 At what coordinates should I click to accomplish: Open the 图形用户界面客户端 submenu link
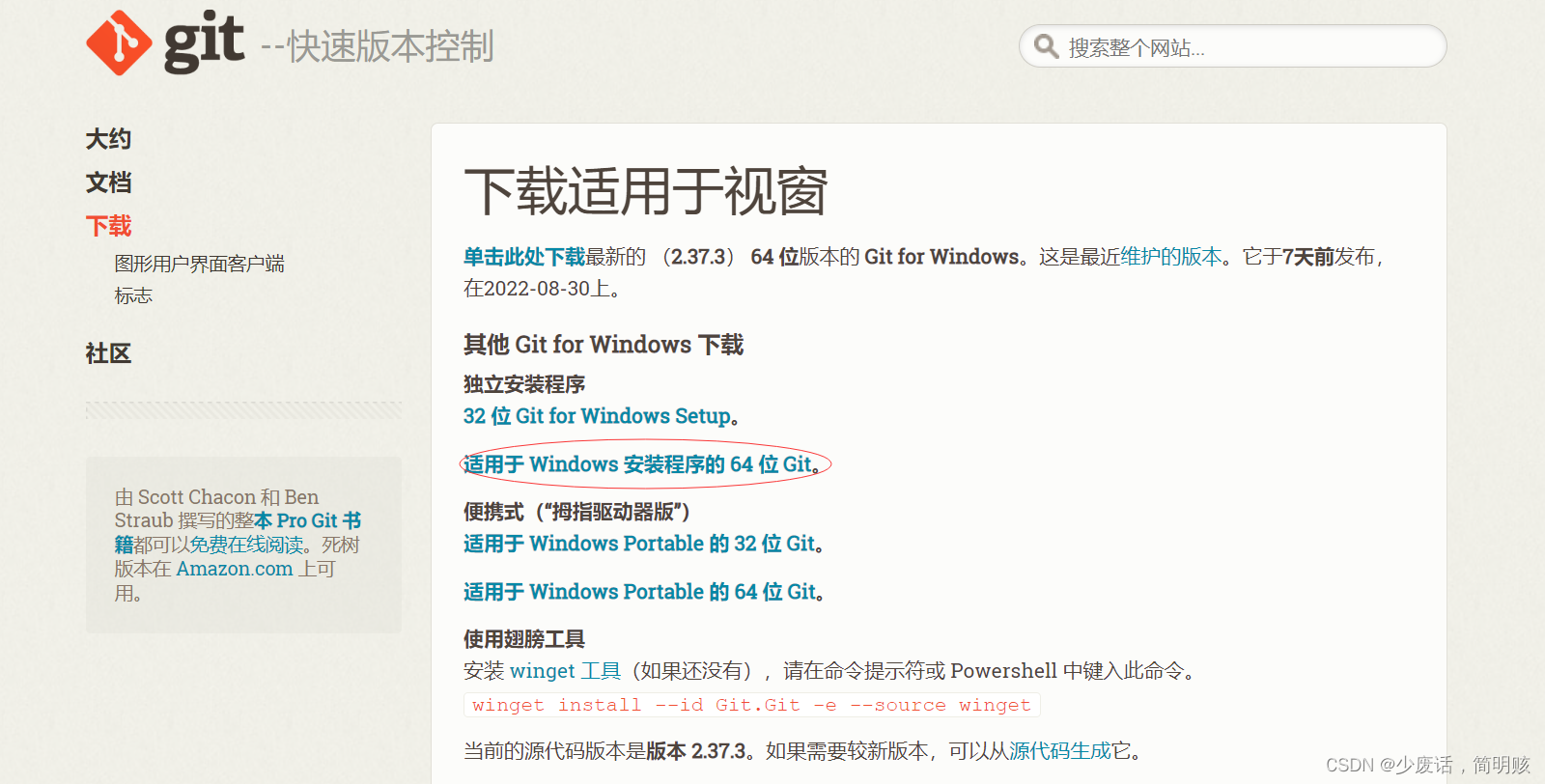click(x=199, y=264)
